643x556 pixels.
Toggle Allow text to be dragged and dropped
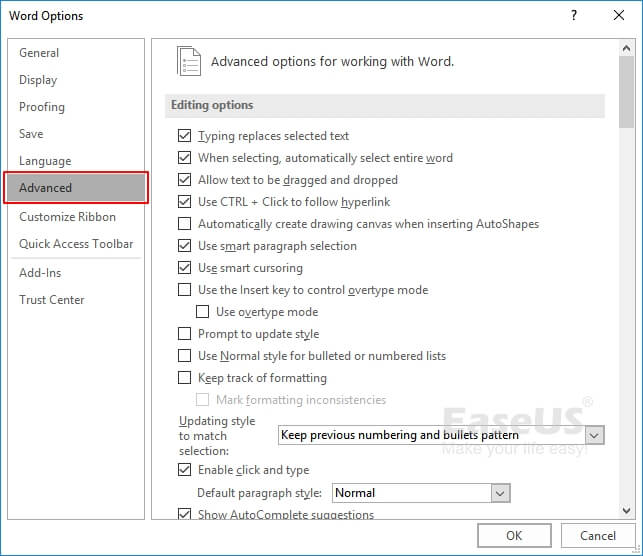tap(184, 180)
